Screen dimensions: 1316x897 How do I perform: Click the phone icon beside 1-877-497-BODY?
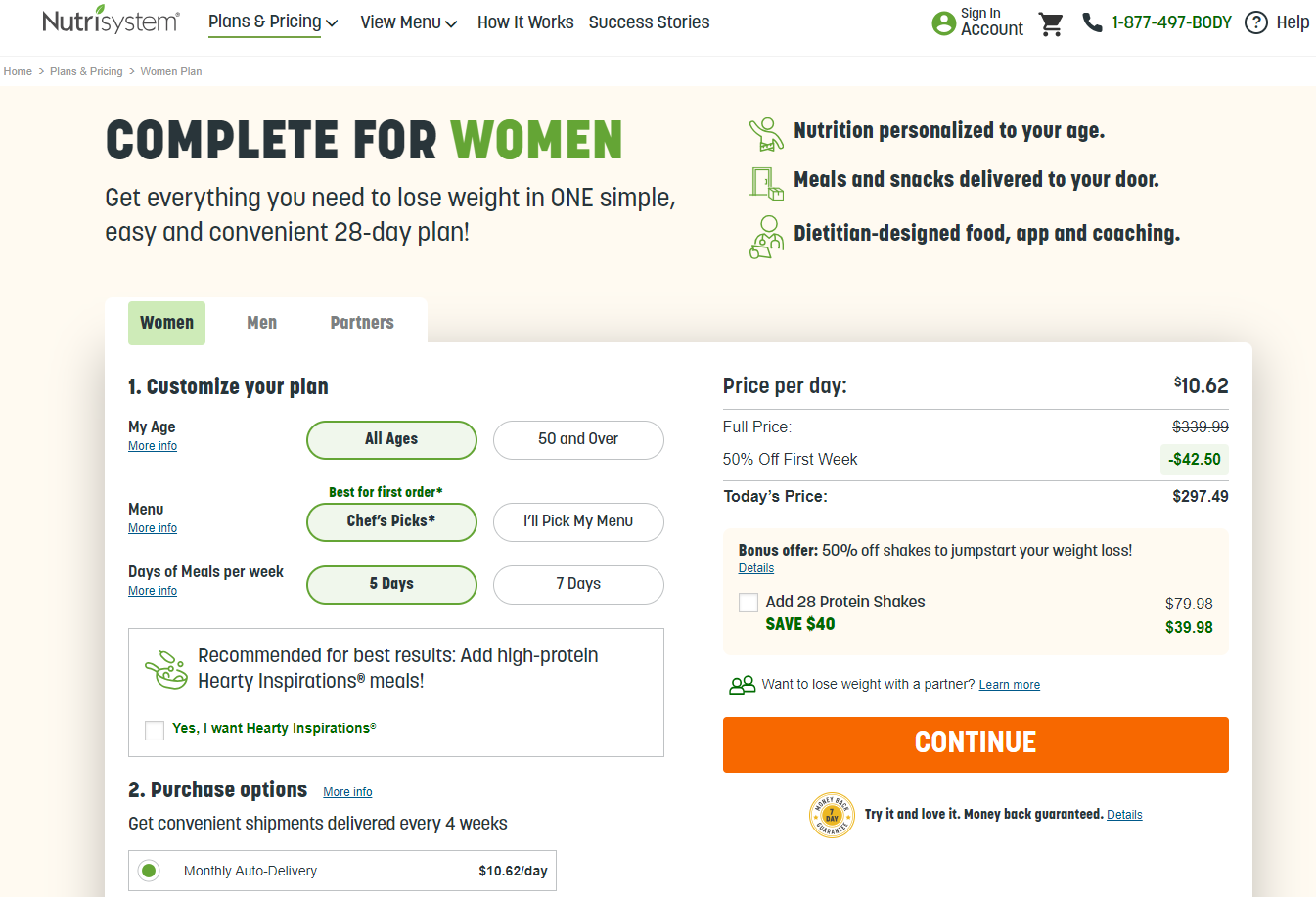1092,22
